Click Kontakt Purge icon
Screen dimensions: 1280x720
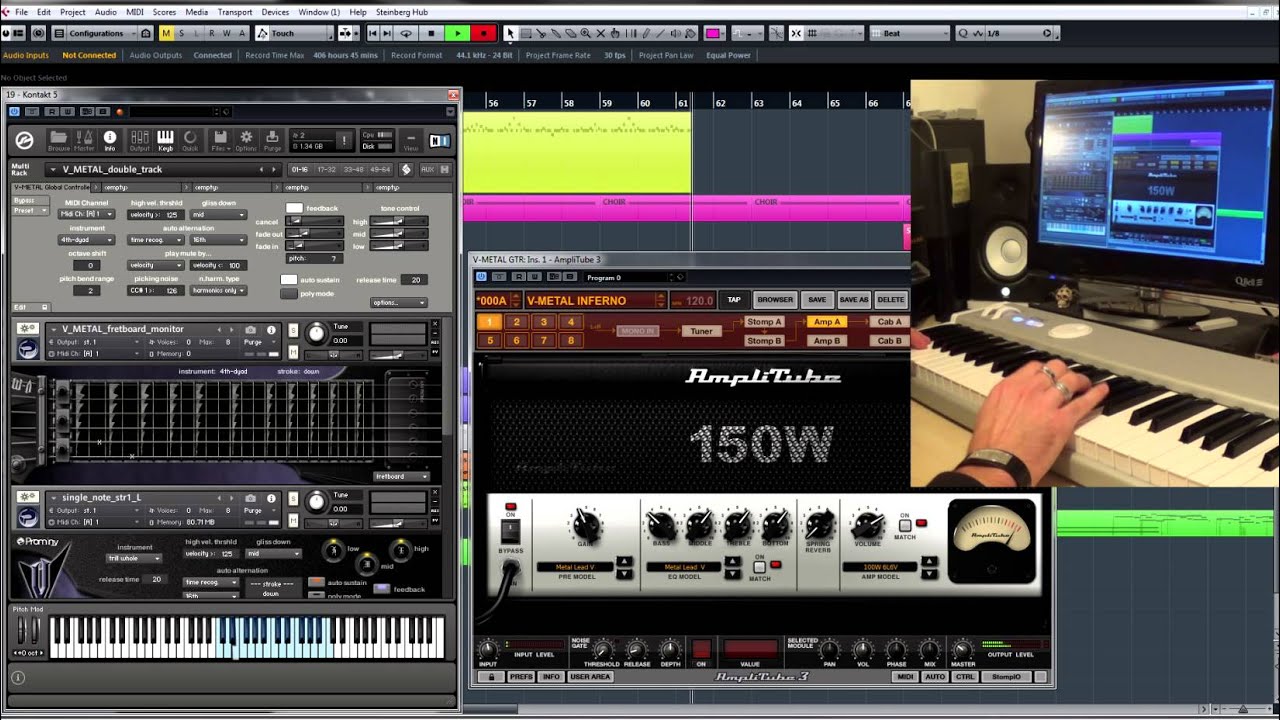point(271,140)
